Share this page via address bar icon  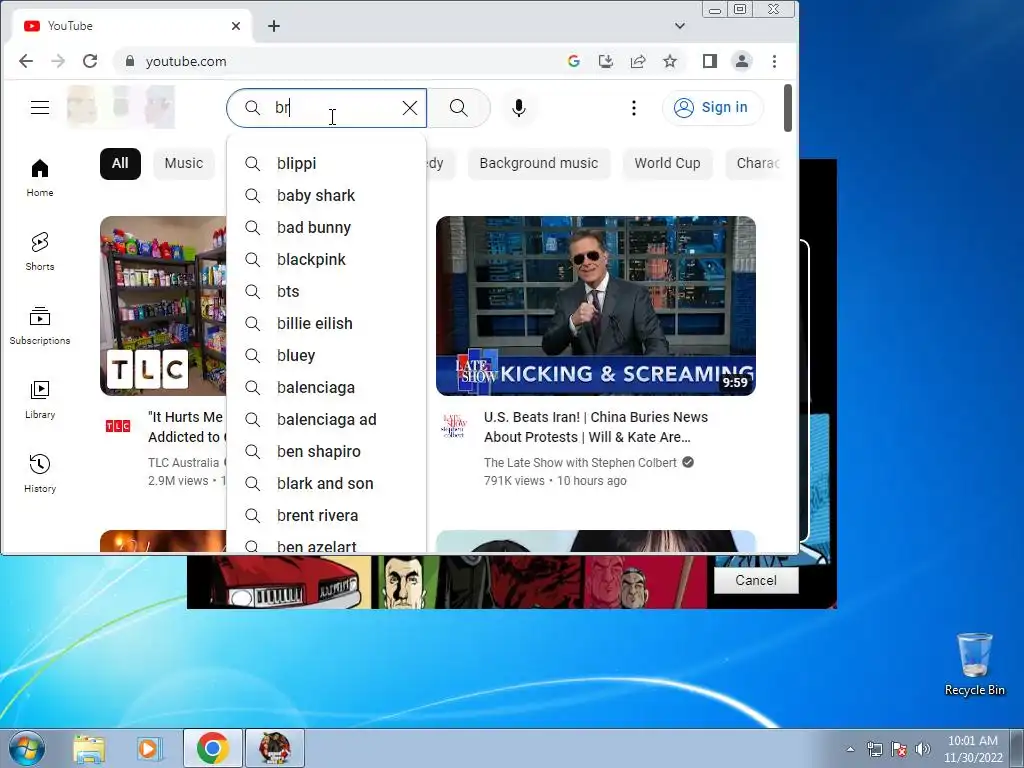click(x=637, y=61)
